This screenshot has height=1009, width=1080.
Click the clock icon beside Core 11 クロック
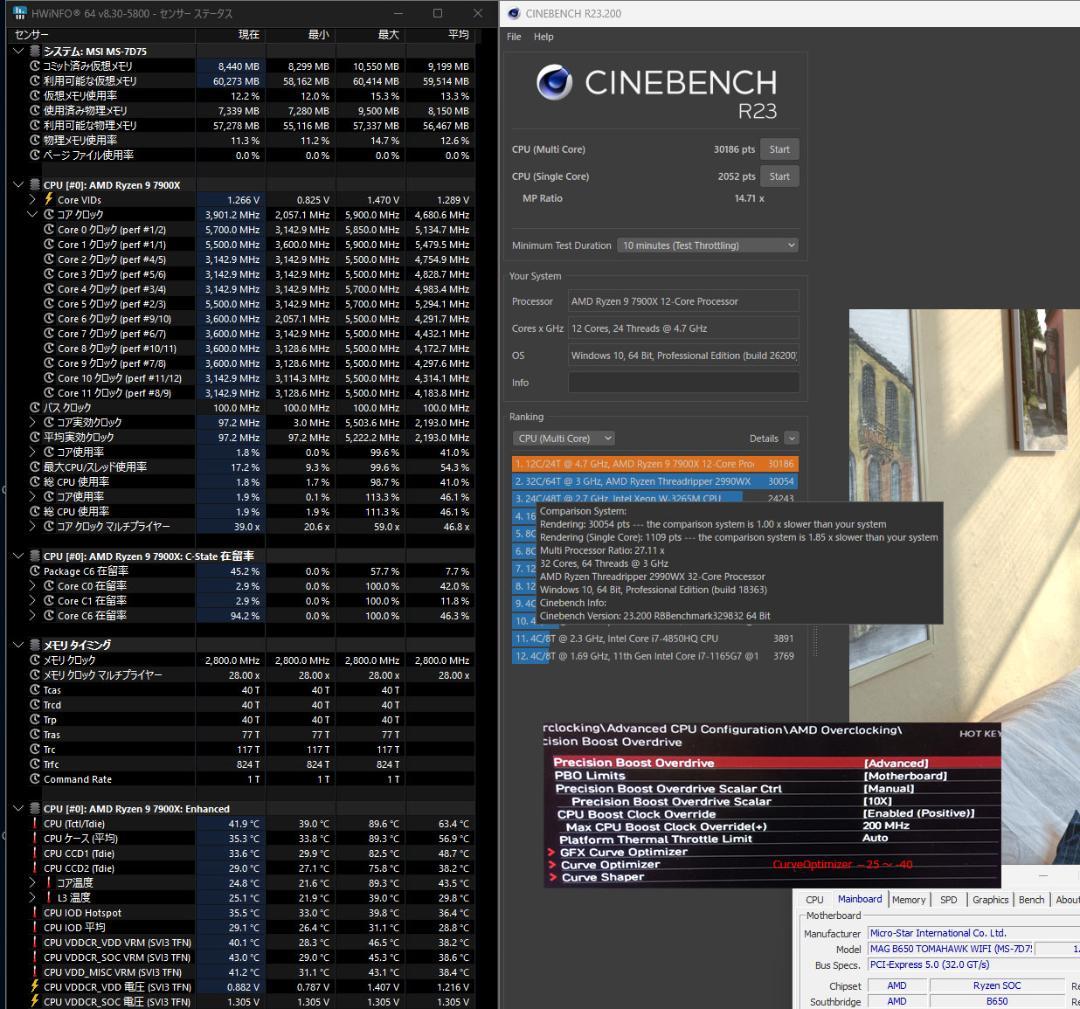(49, 393)
